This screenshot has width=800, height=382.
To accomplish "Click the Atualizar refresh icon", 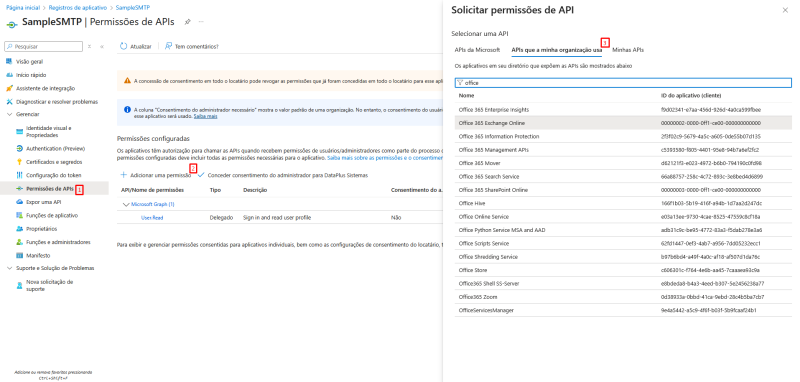I will pos(123,46).
